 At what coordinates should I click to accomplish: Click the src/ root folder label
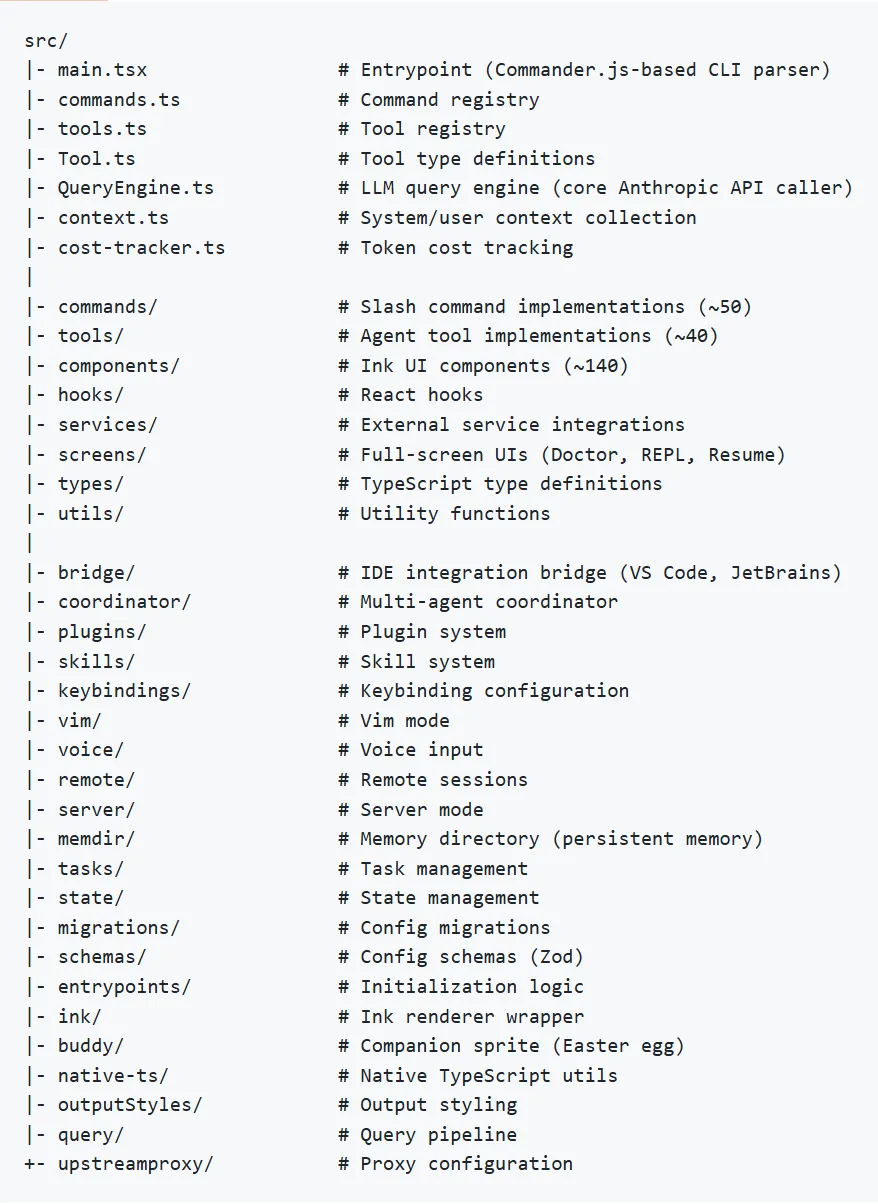click(x=46, y=41)
